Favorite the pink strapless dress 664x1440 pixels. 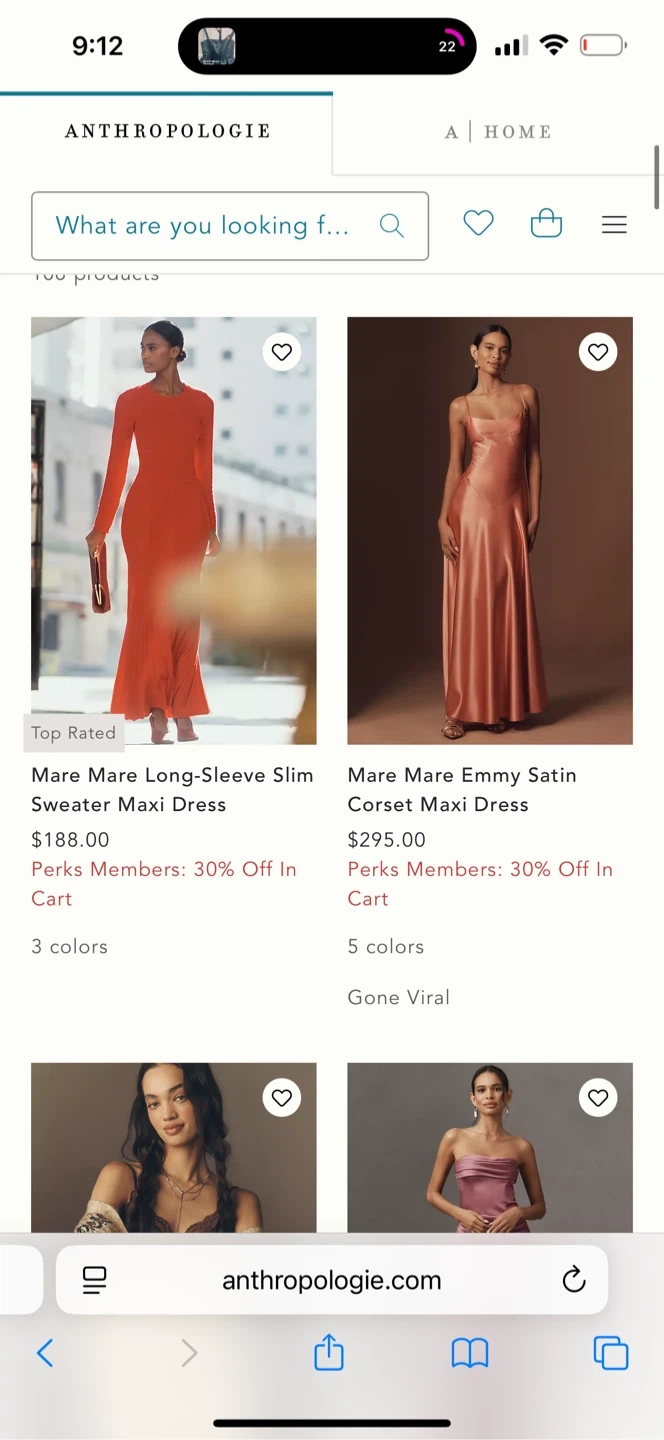tap(598, 1098)
